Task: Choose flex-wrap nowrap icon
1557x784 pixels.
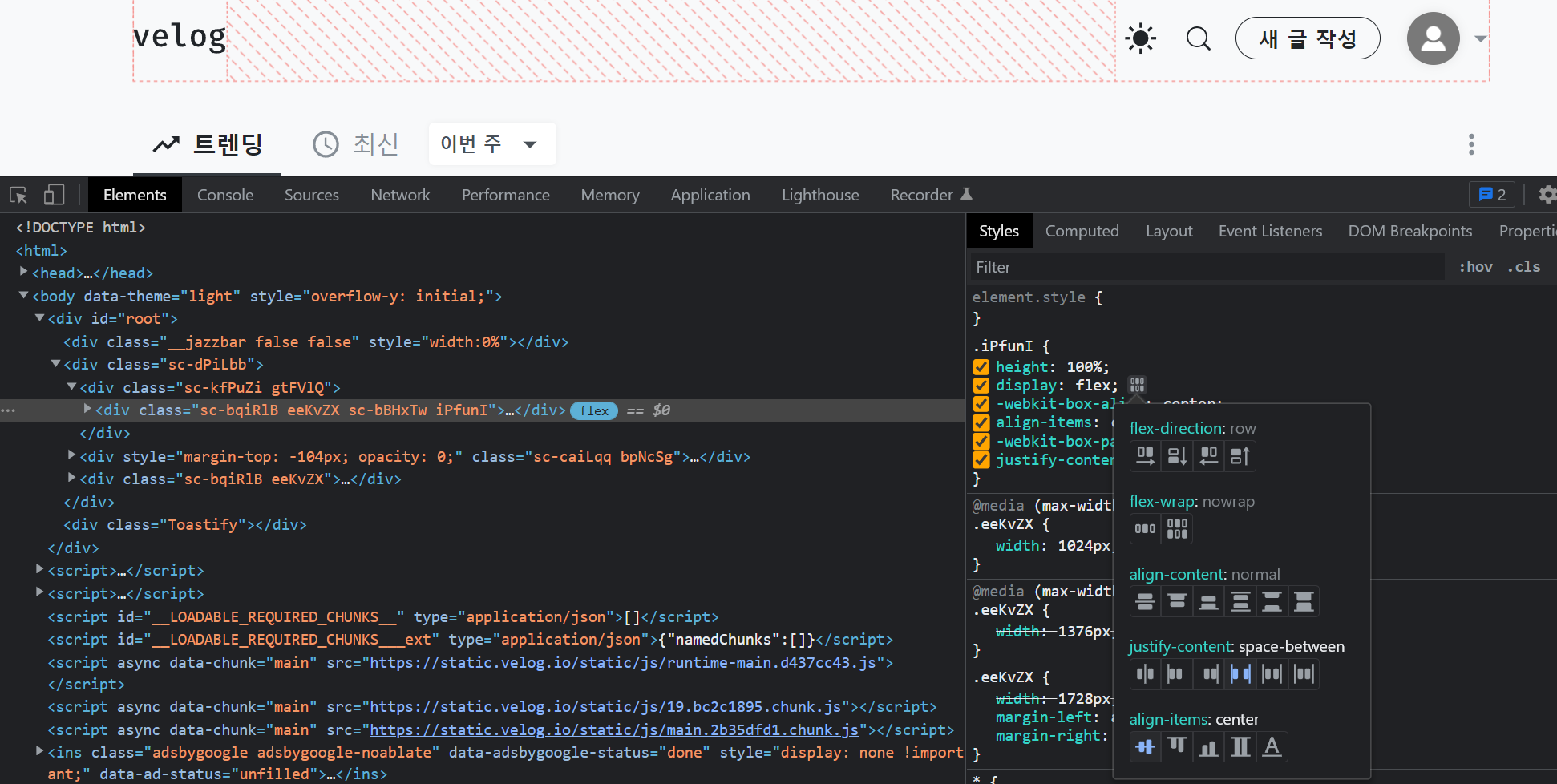Action: click(x=1145, y=529)
